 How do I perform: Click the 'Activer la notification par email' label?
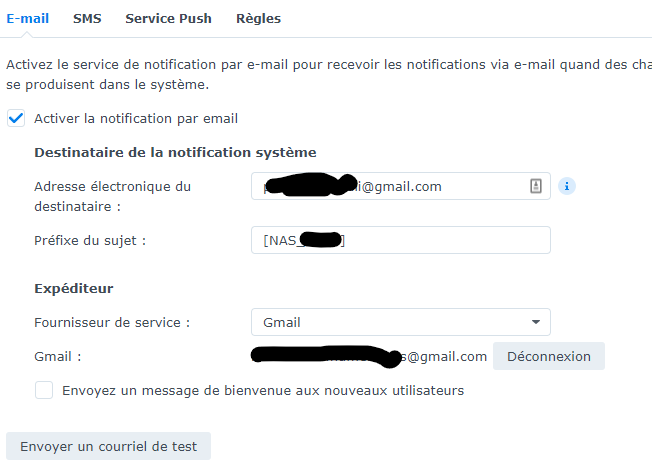(136, 118)
